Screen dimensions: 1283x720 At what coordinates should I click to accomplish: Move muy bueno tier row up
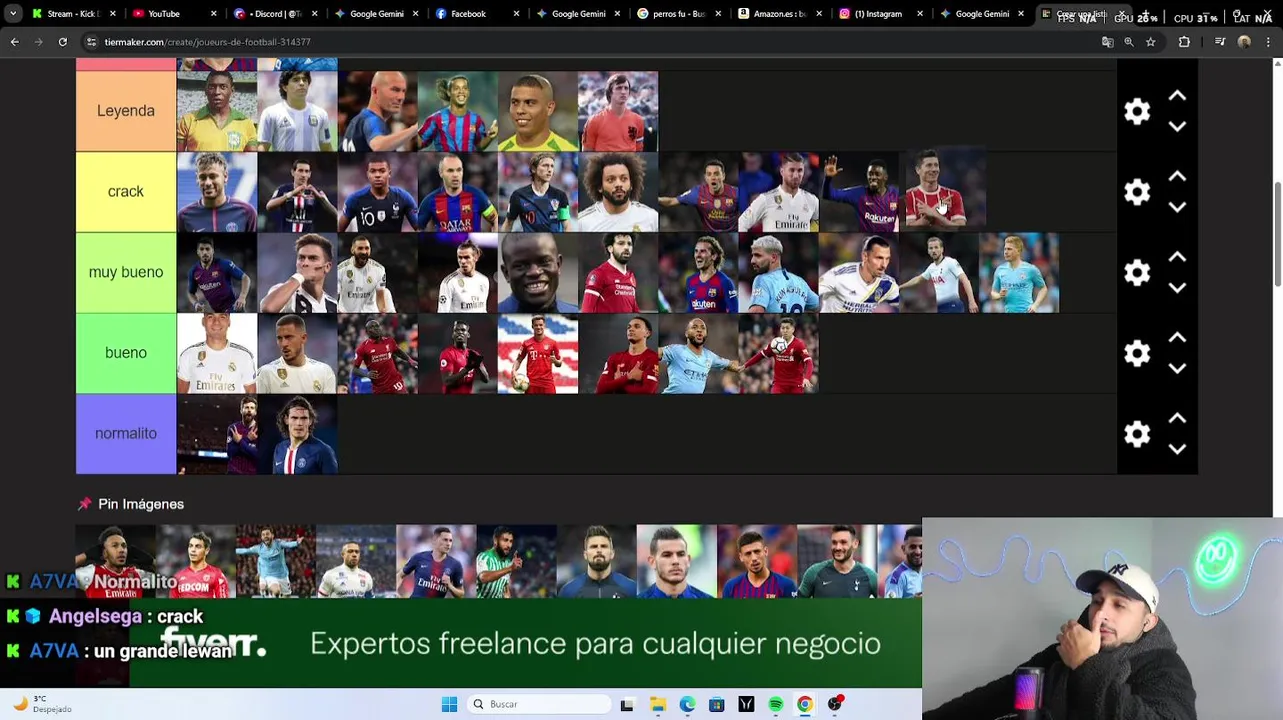(1177, 257)
